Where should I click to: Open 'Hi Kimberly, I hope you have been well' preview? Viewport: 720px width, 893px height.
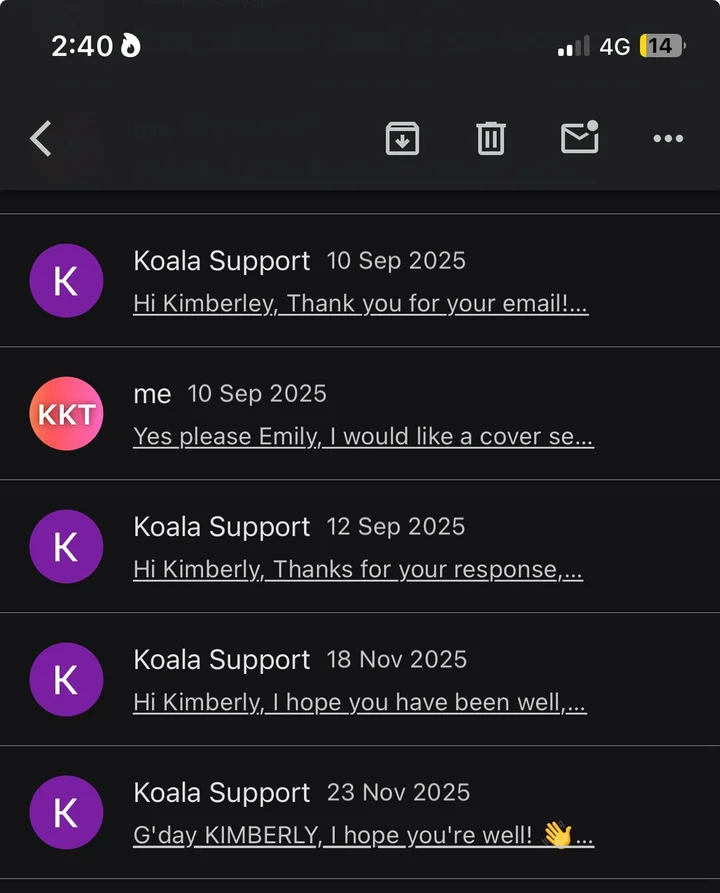359,703
